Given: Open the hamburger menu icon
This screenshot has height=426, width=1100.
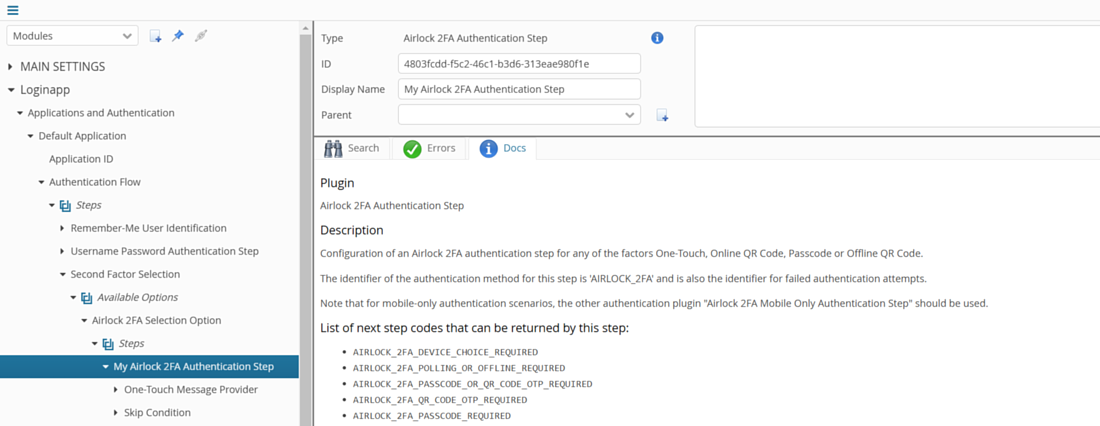Looking at the screenshot, I should pos(12,10).
